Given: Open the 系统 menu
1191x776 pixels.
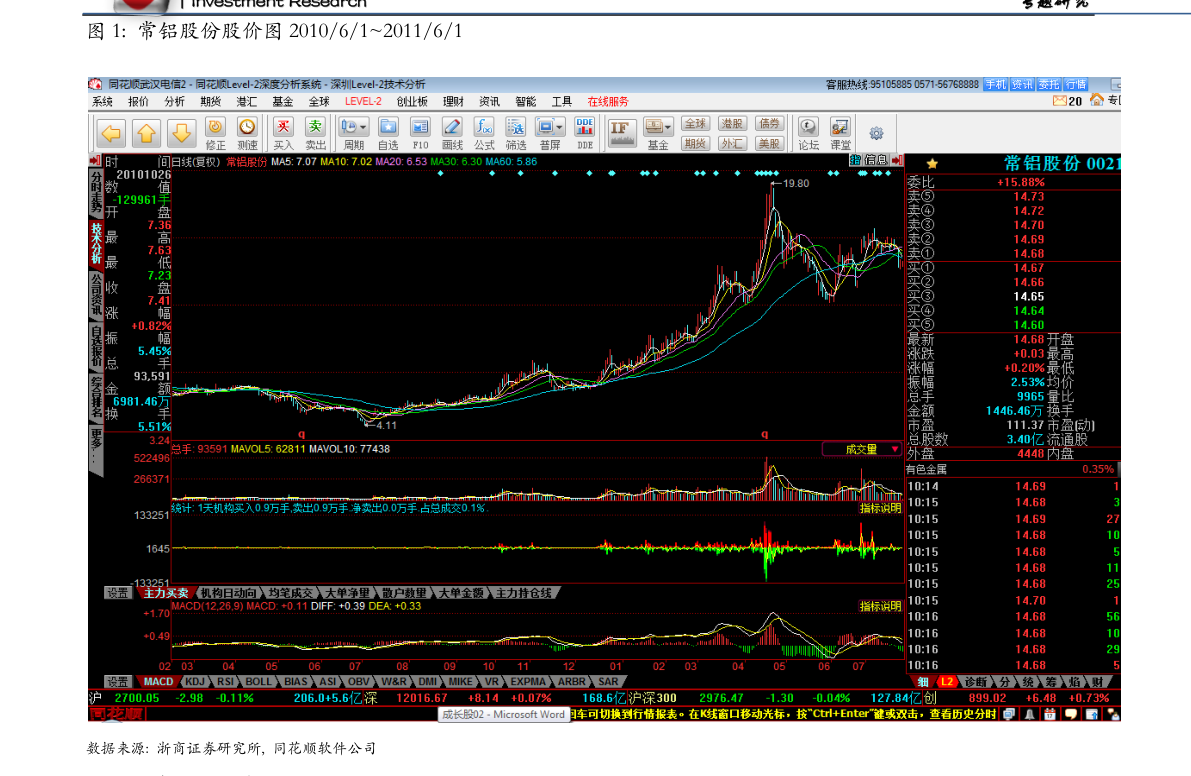Looking at the screenshot, I should 102,102.
